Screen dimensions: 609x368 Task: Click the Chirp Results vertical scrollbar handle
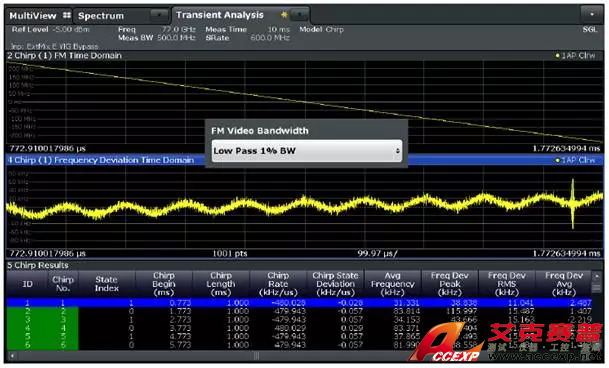597,288
